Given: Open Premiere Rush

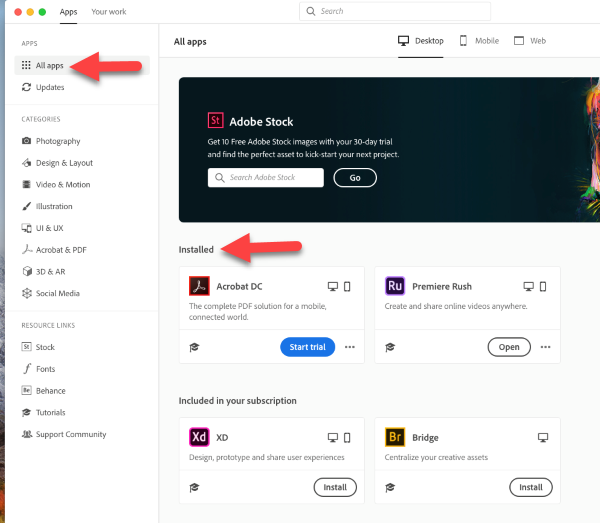Looking at the screenshot, I should click(x=509, y=347).
